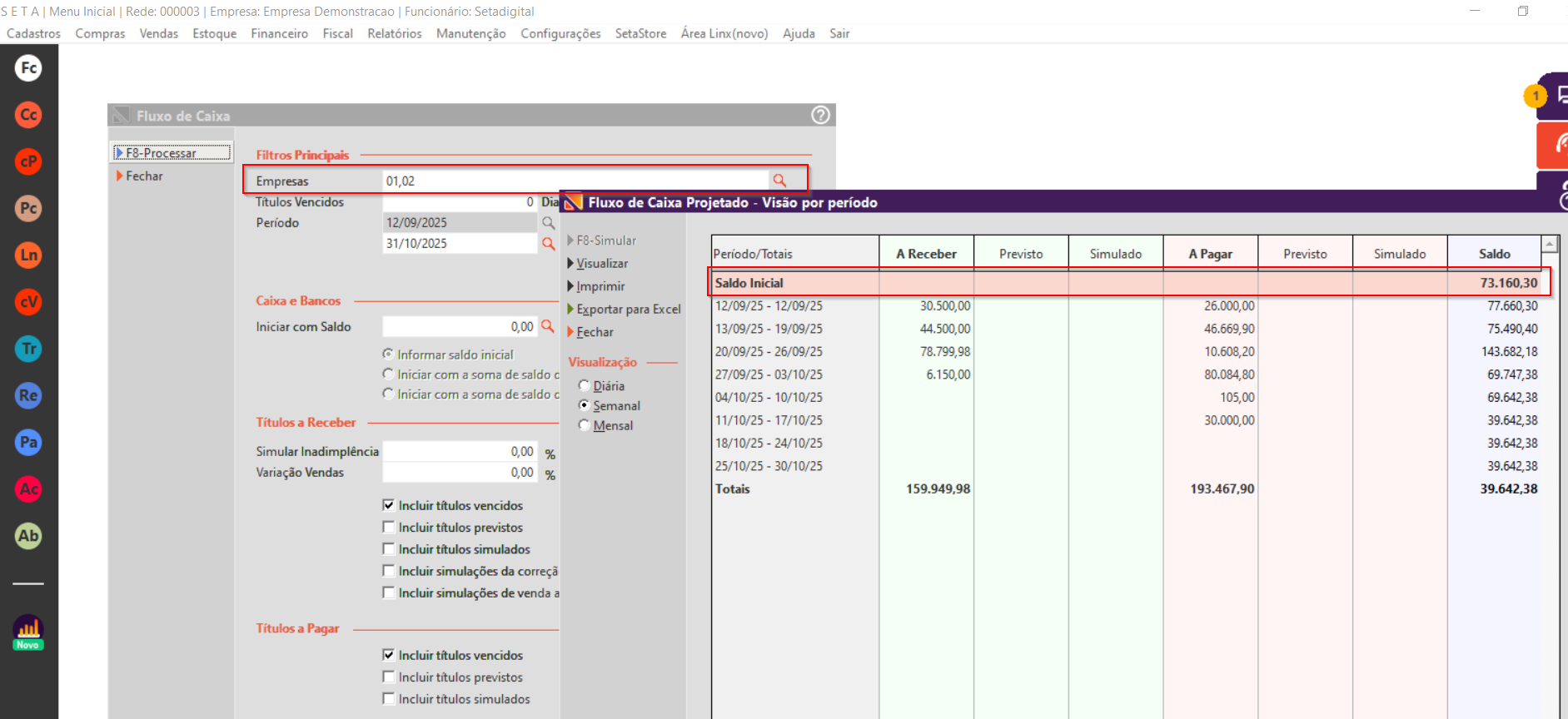
Task: Select the cV sidebar shortcut
Action: (28, 302)
